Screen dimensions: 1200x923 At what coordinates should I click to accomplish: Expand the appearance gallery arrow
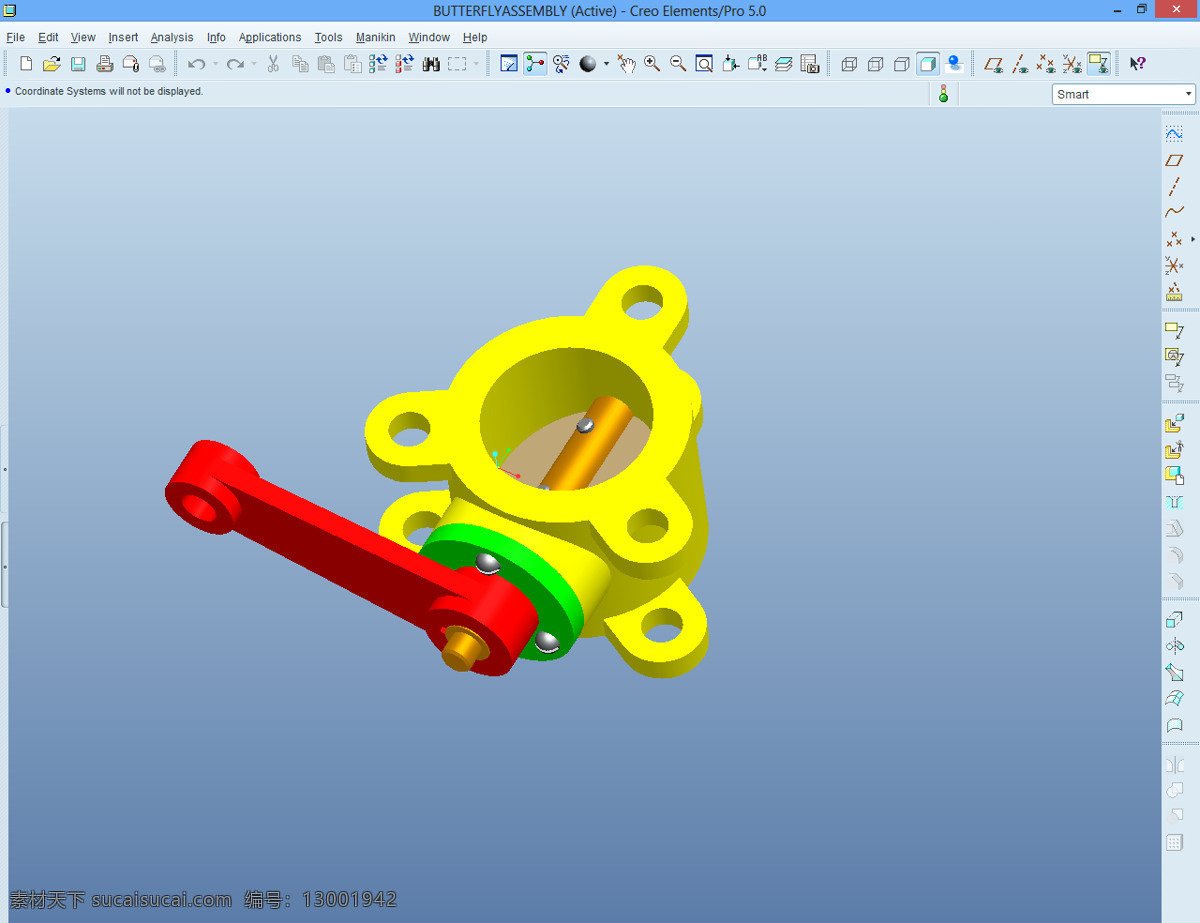pos(606,64)
